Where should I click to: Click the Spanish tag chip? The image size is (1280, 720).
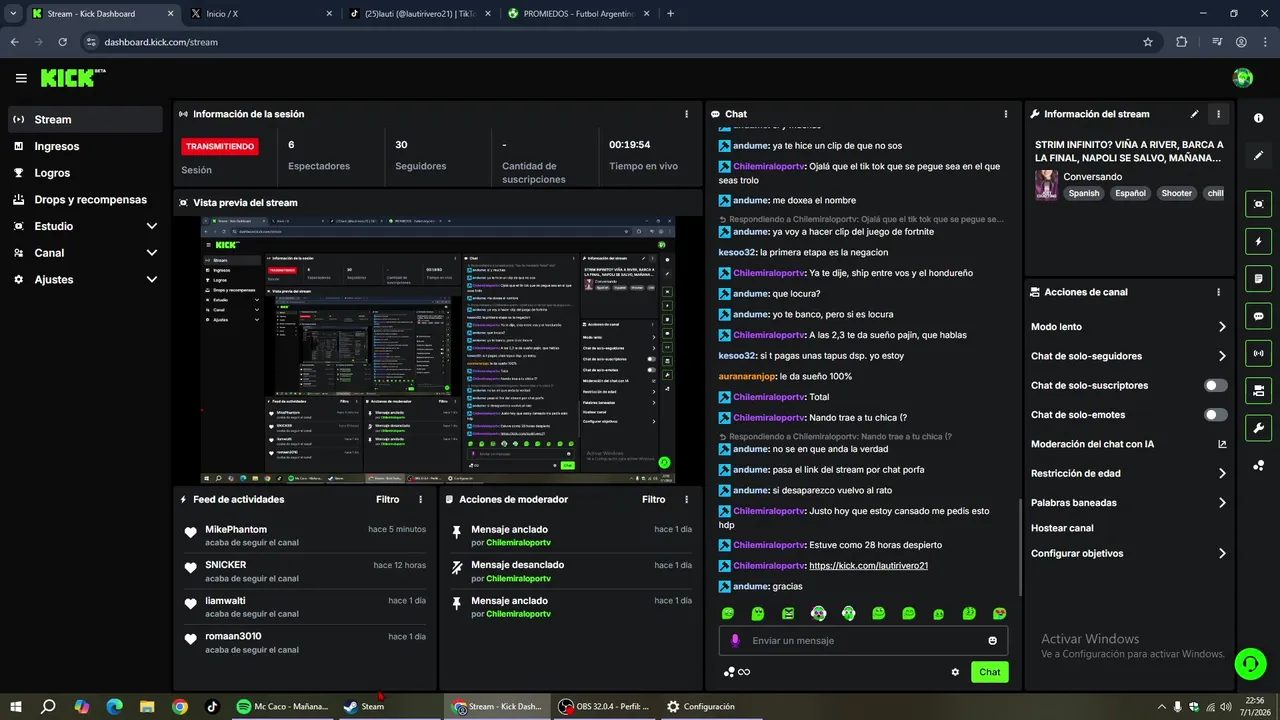tap(1083, 193)
